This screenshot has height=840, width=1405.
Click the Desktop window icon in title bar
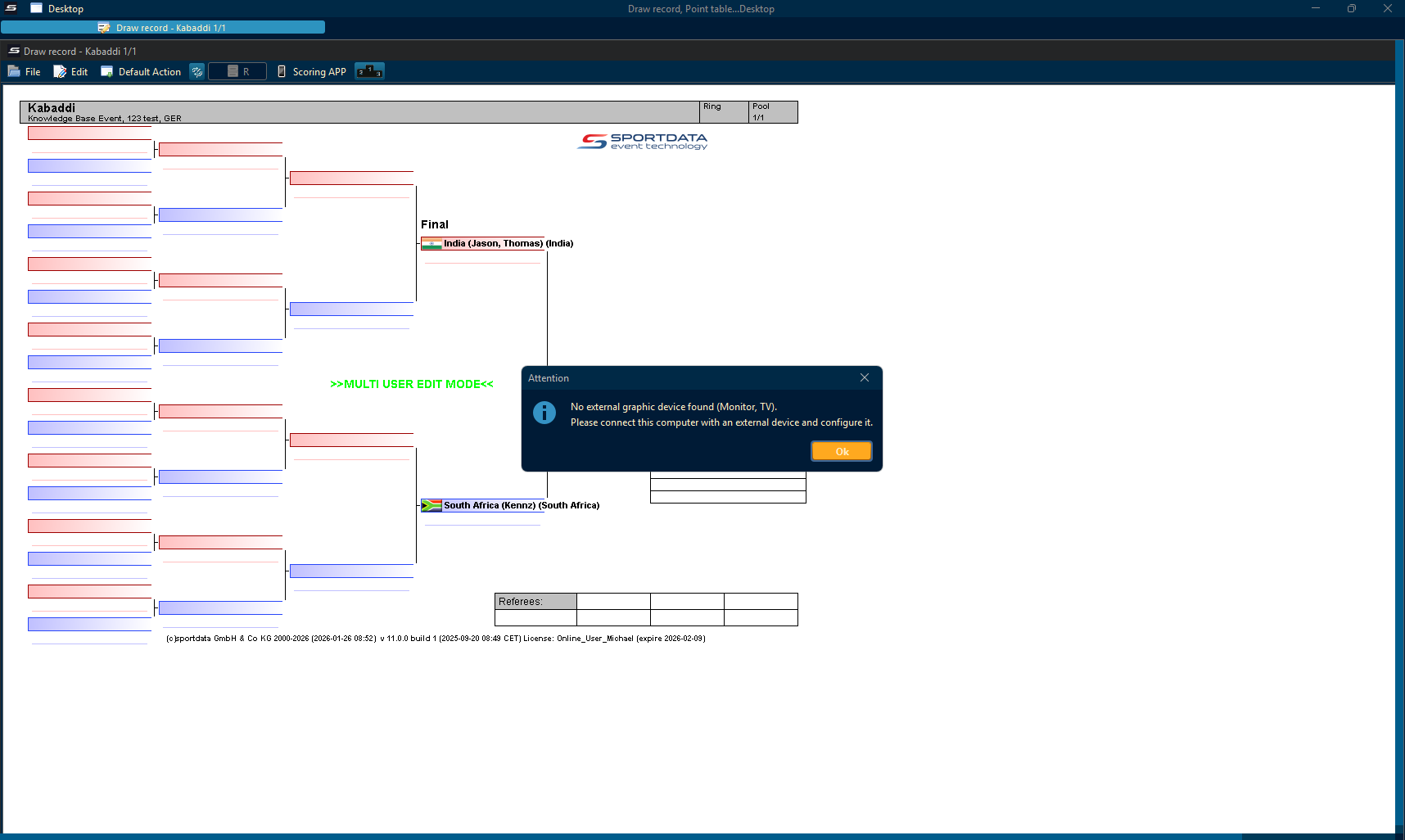pyautogui.click(x=37, y=8)
